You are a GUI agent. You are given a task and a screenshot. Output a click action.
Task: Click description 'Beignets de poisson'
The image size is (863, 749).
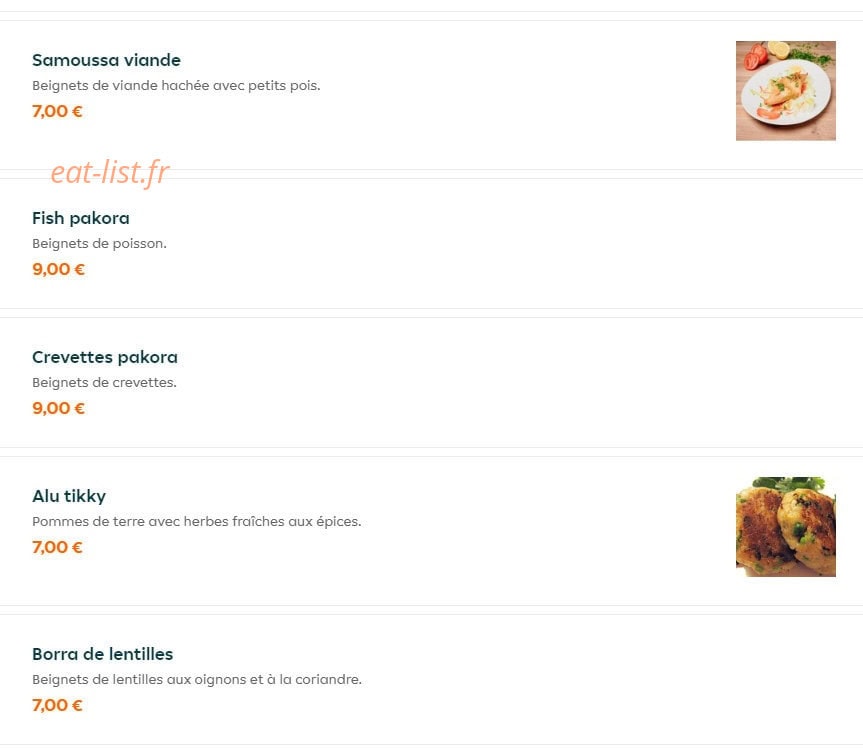pos(98,244)
